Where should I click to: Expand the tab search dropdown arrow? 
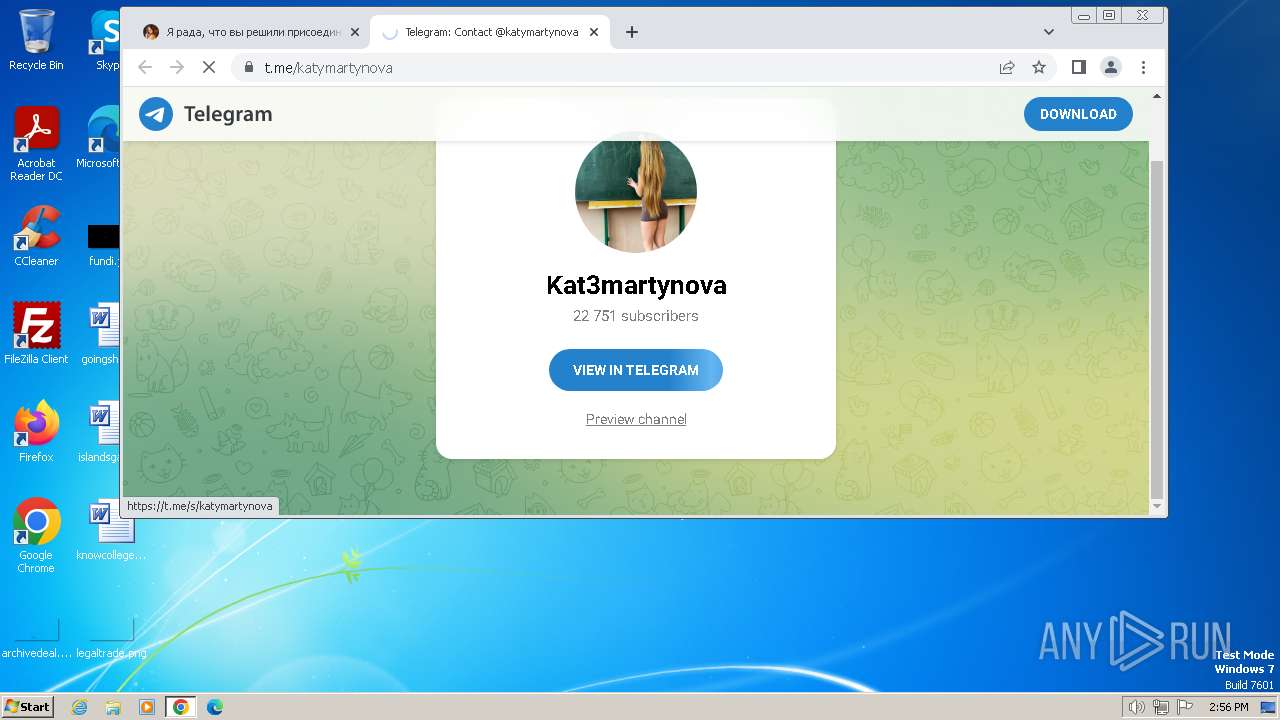tap(1049, 32)
